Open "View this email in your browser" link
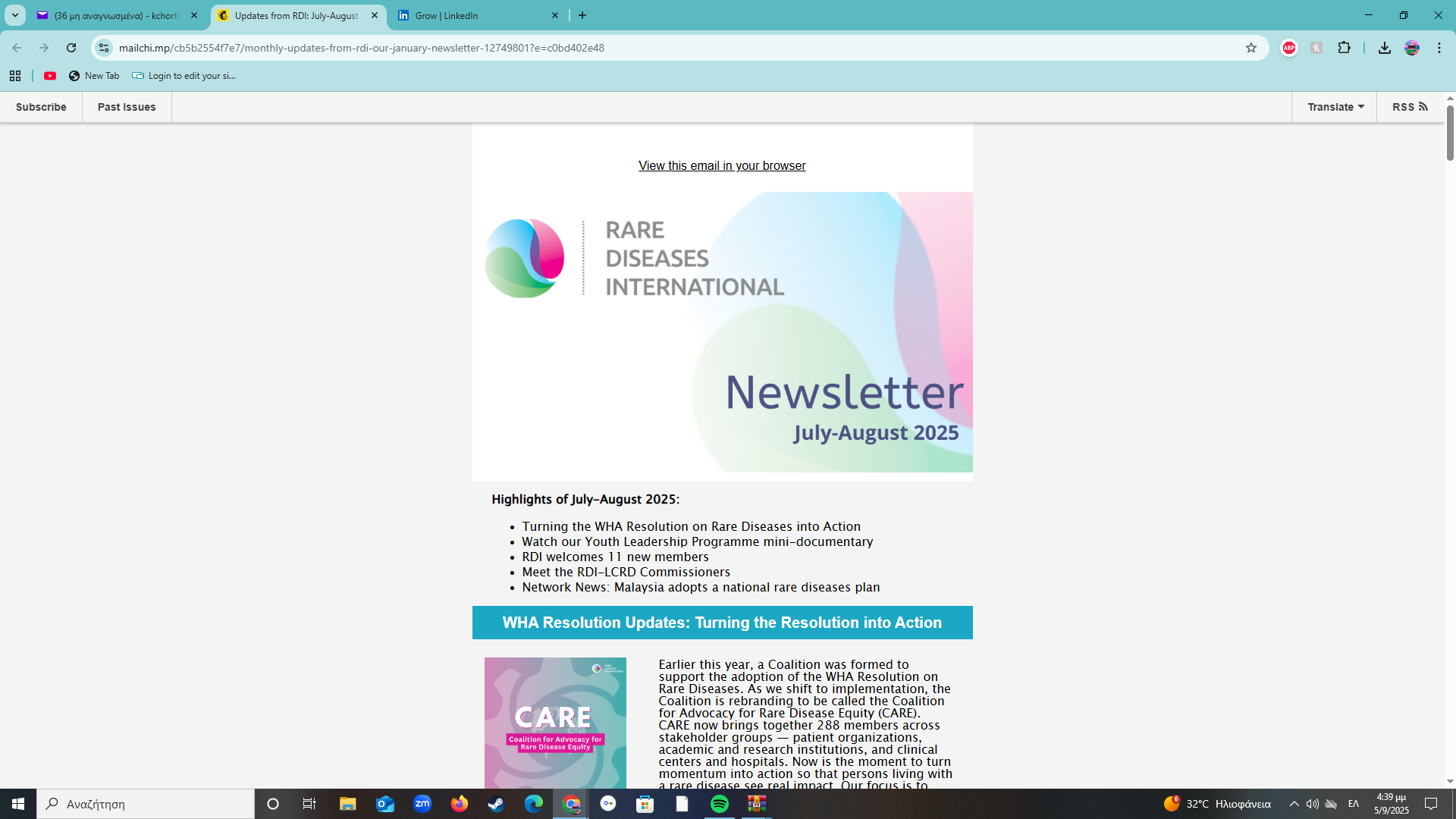This screenshot has height=819, width=1456. [x=722, y=165]
